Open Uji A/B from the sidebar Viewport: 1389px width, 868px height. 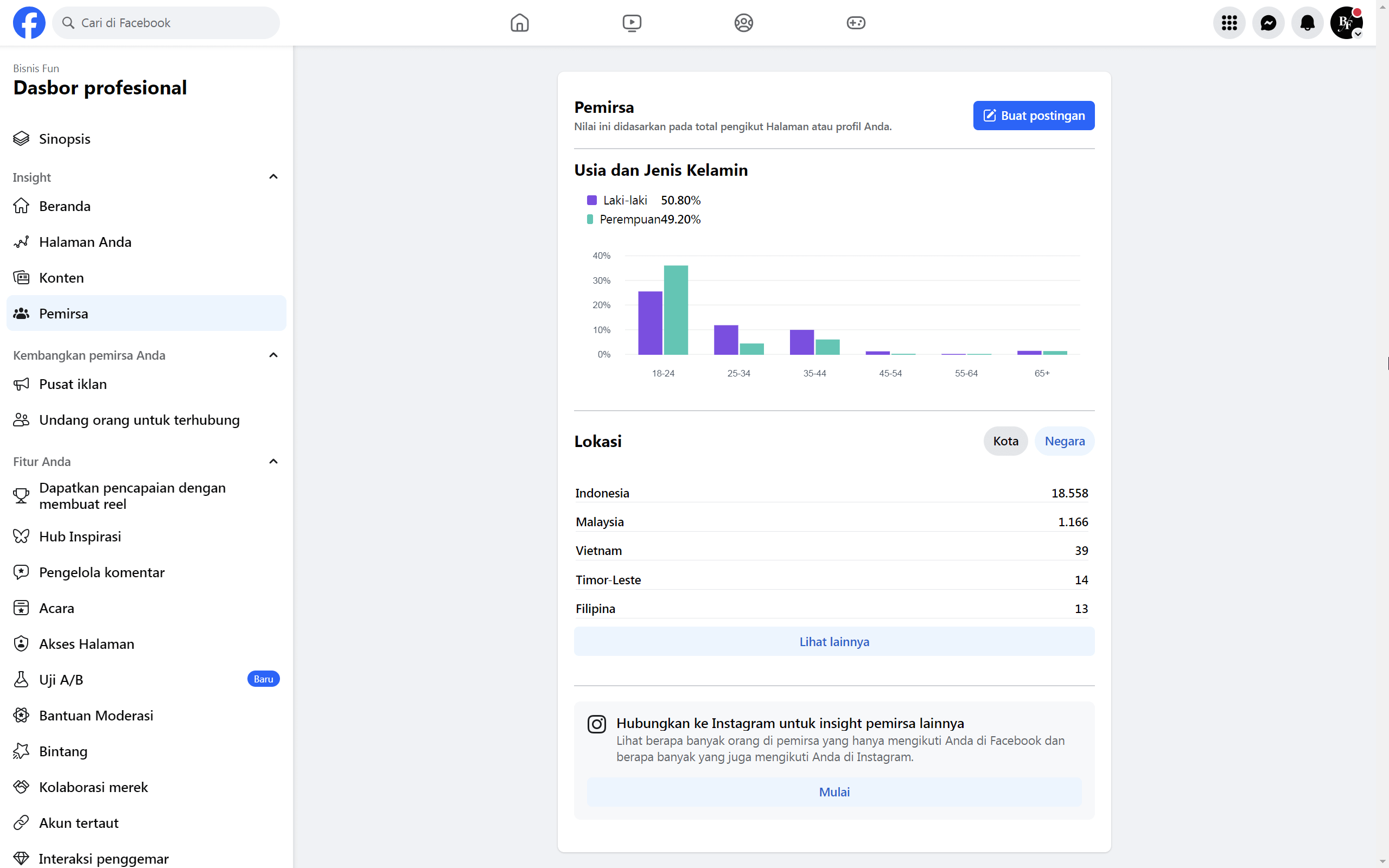60,679
